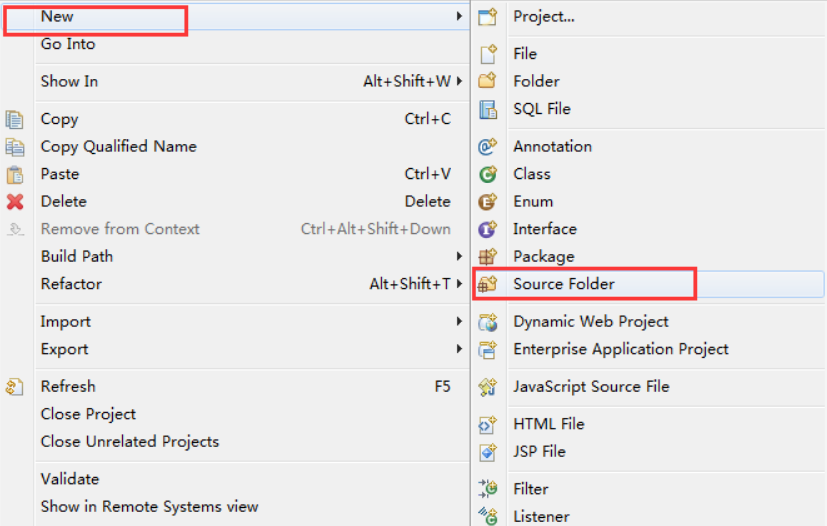827x526 pixels.
Task: Click the SQL File icon
Action: [488, 109]
